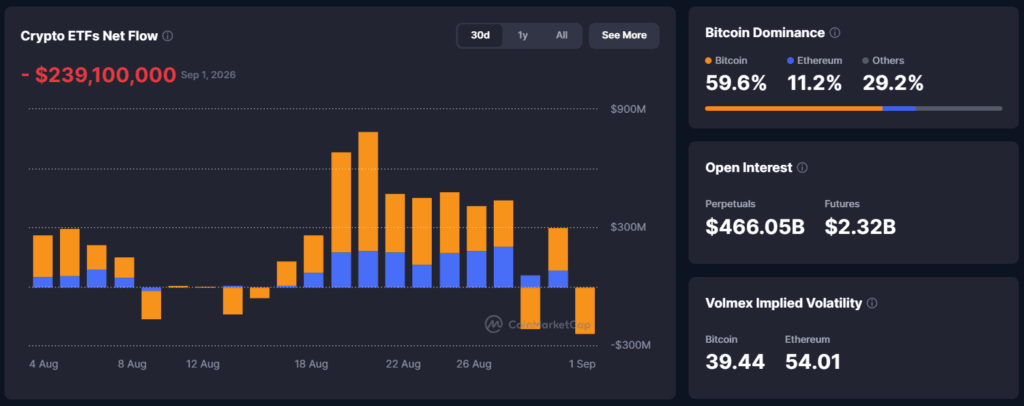Open info icon beside Crypto ETFs Net Flow
The width and height of the screenshot is (1024, 406).
click(168, 36)
